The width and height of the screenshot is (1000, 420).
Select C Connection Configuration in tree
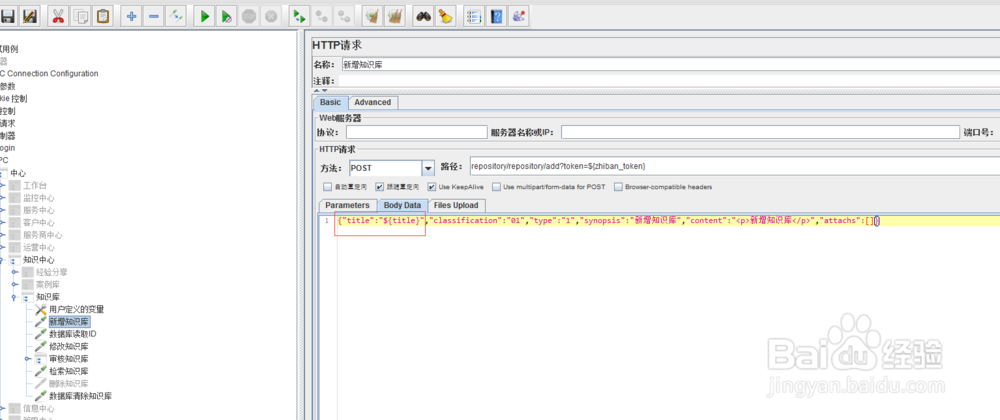[x=49, y=74]
